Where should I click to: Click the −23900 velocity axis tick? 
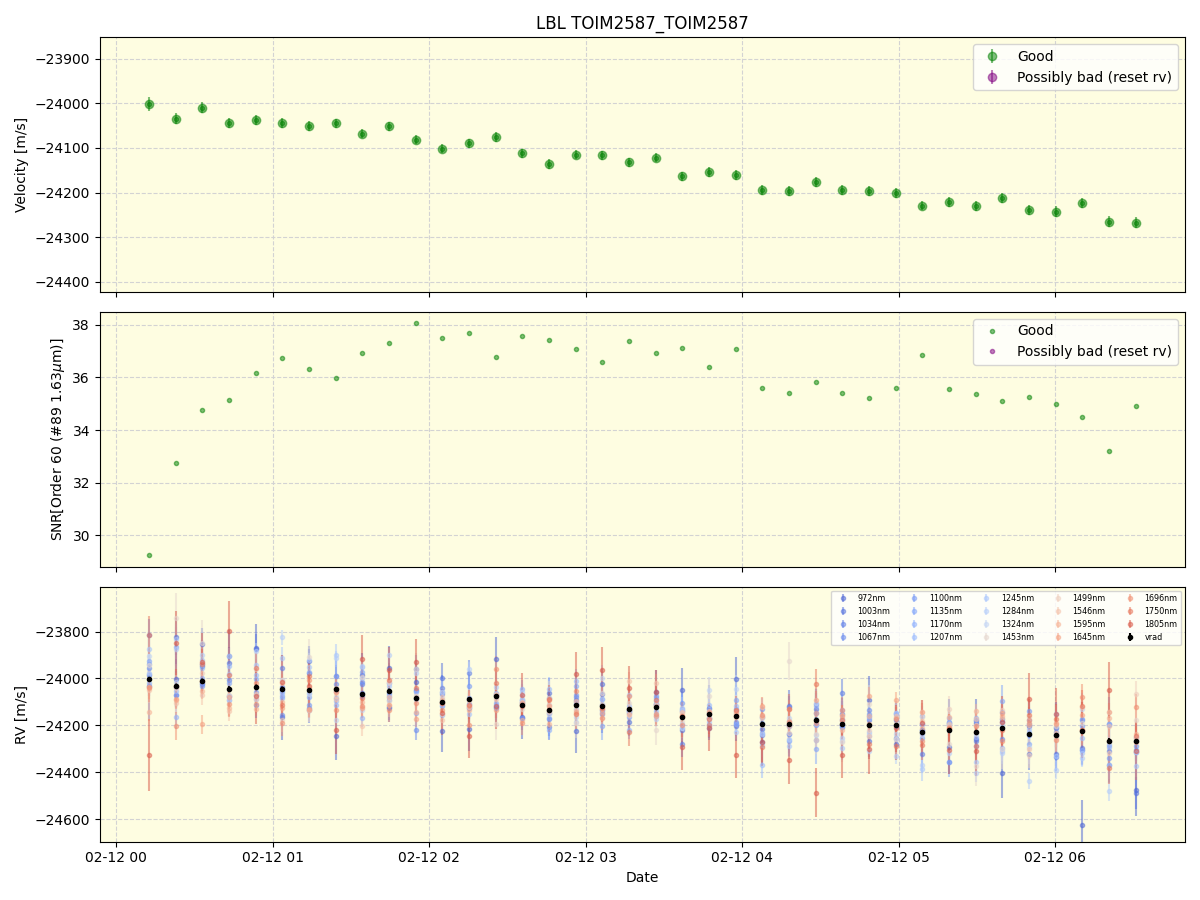coord(62,59)
